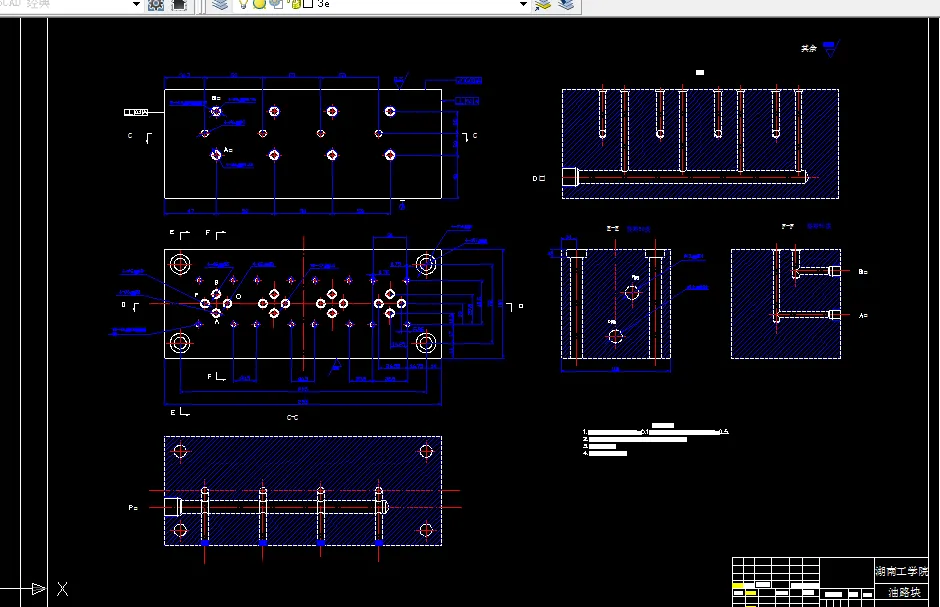The height and width of the screenshot is (607, 940).
Task: Select the 其余 surface finish note
Action: tap(809, 49)
